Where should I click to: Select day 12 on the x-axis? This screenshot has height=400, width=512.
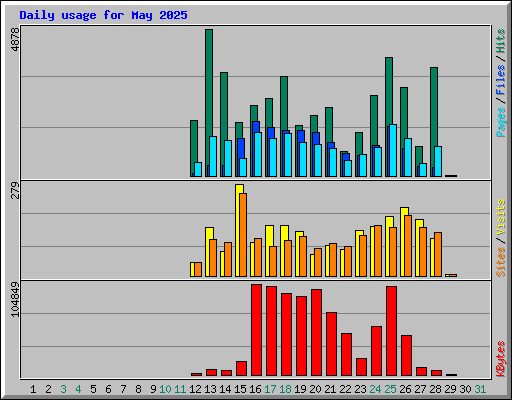195,389
